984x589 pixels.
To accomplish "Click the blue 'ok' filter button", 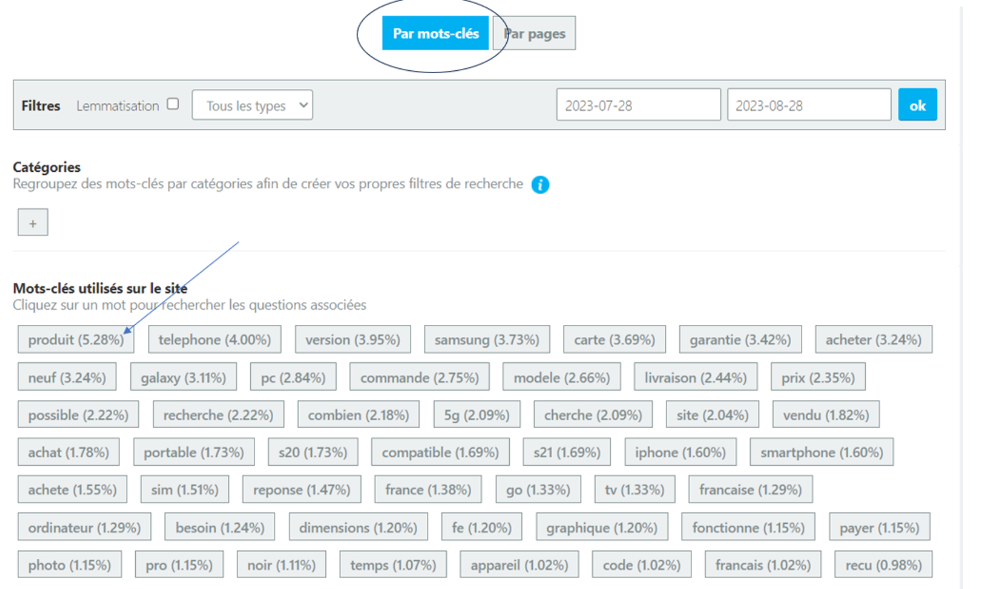I will coord(917,105).
